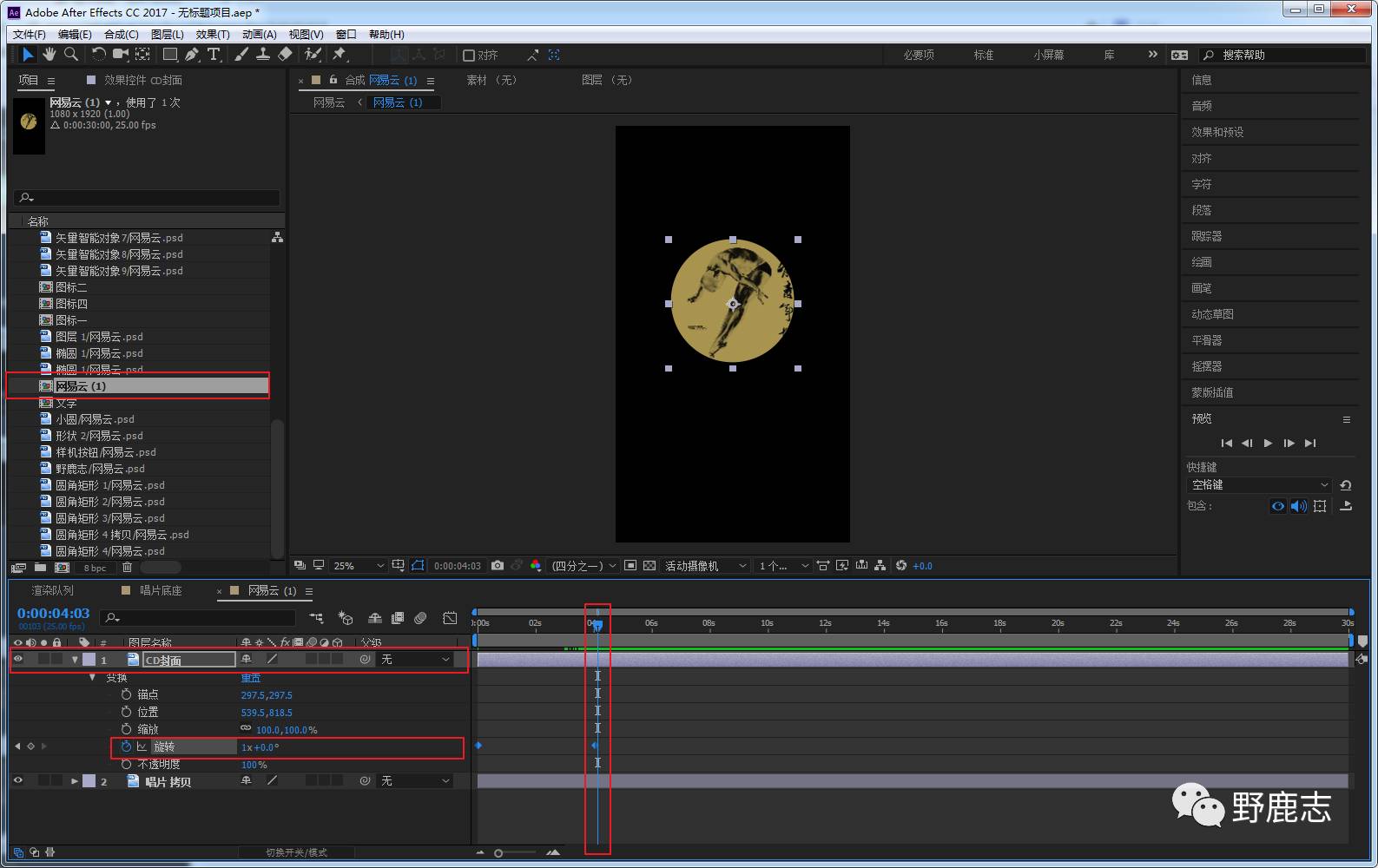This screenshot has height=868, width=1378.
Task: Open the 文件(F) menu
Action: pyautogui.click(x=30, y=35)
